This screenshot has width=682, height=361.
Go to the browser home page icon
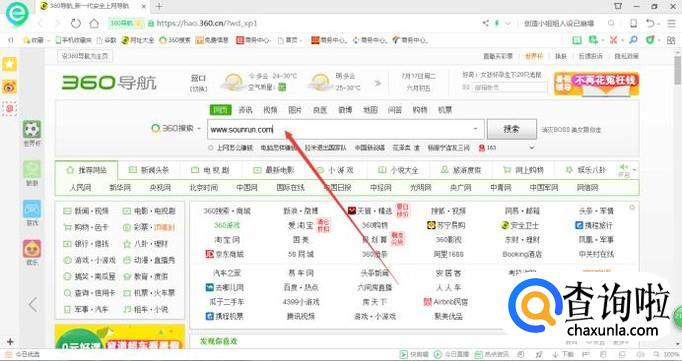pos(94,23)
